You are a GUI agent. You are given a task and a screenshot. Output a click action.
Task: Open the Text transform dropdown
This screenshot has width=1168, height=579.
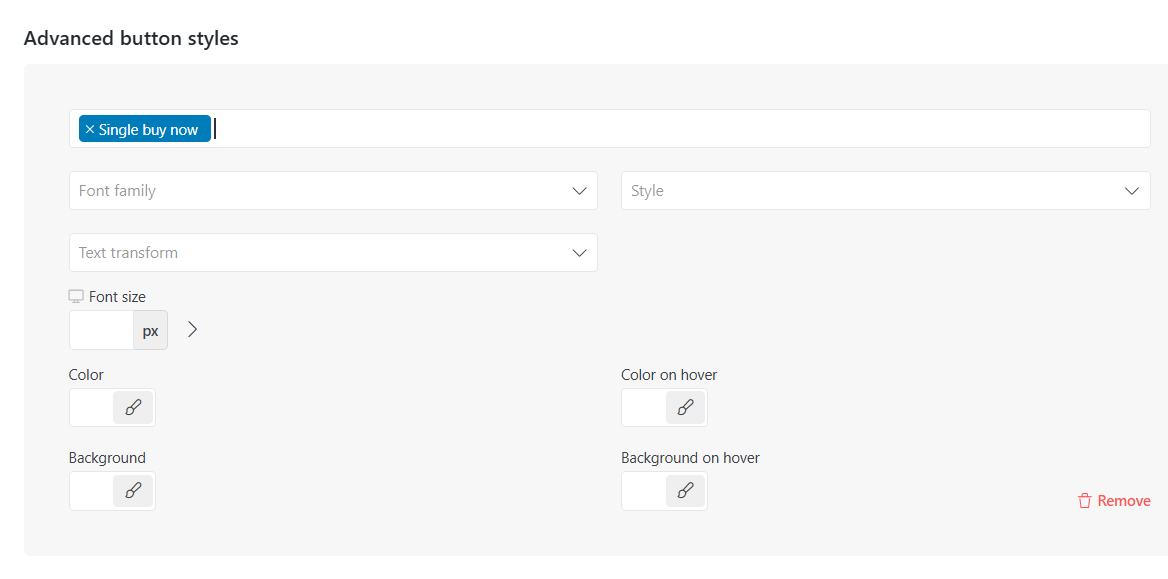click(333, 253)
